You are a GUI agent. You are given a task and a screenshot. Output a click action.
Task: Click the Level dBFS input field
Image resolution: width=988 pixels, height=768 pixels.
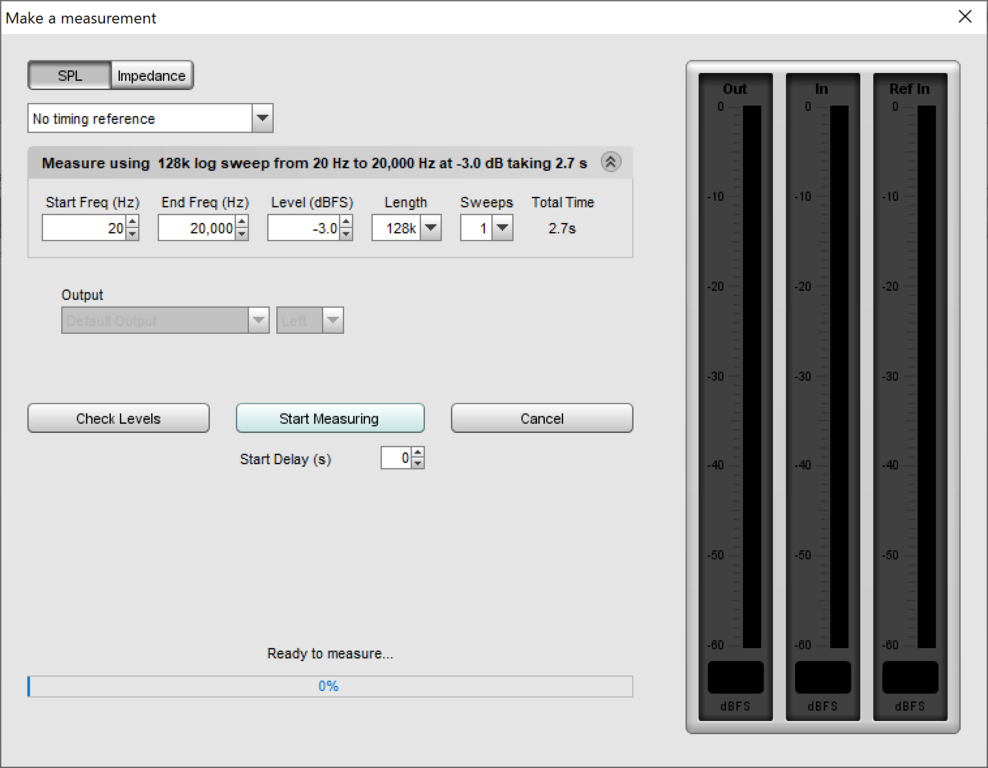304,228
